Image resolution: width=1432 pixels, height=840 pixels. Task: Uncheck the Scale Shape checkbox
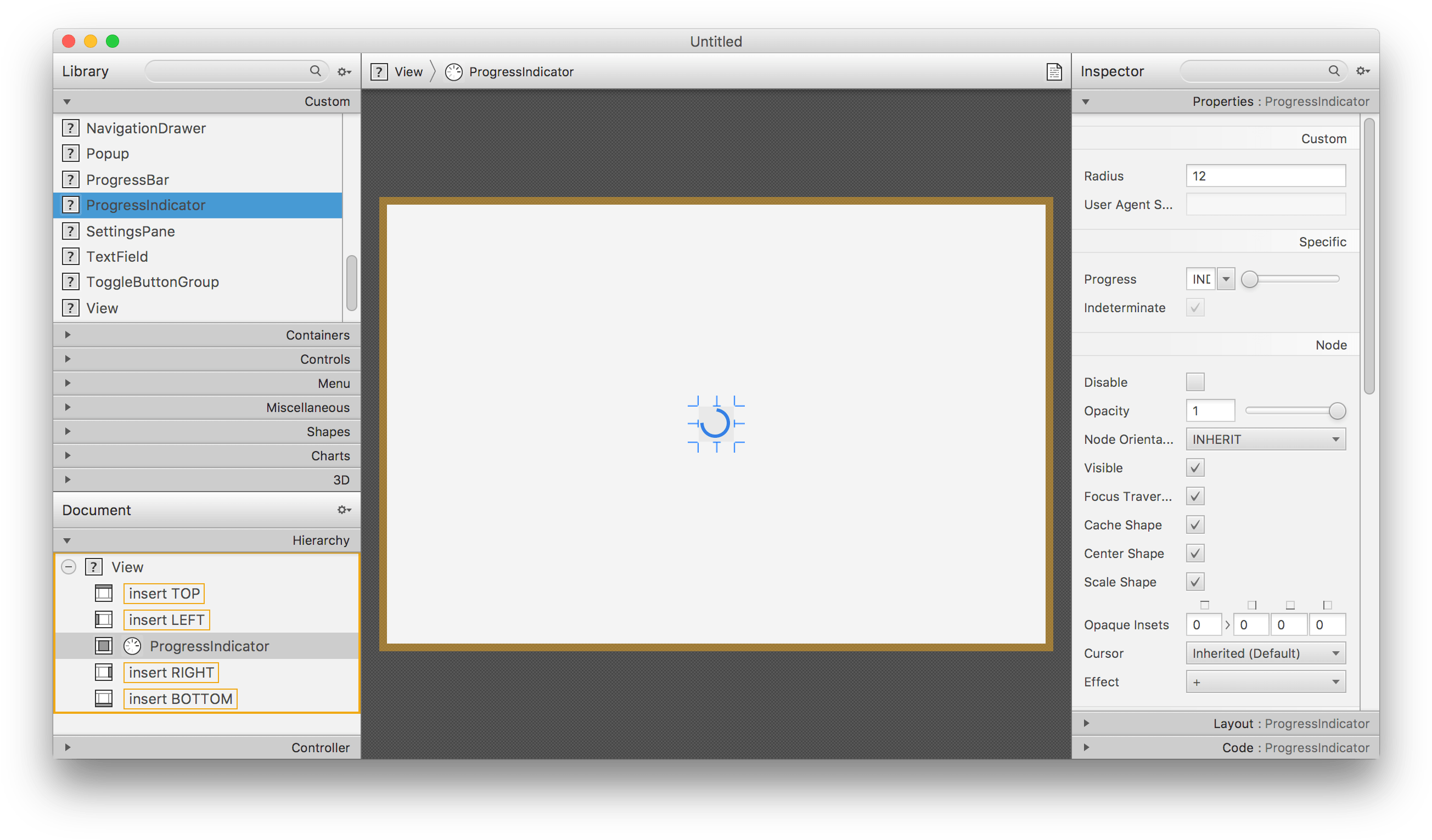1195,582
